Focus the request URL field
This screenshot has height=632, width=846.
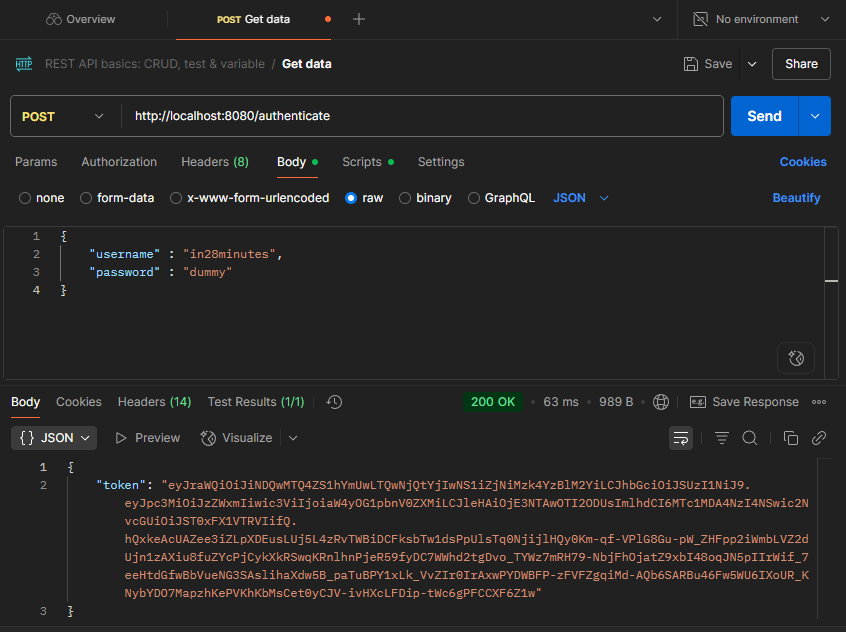point(422,116)
